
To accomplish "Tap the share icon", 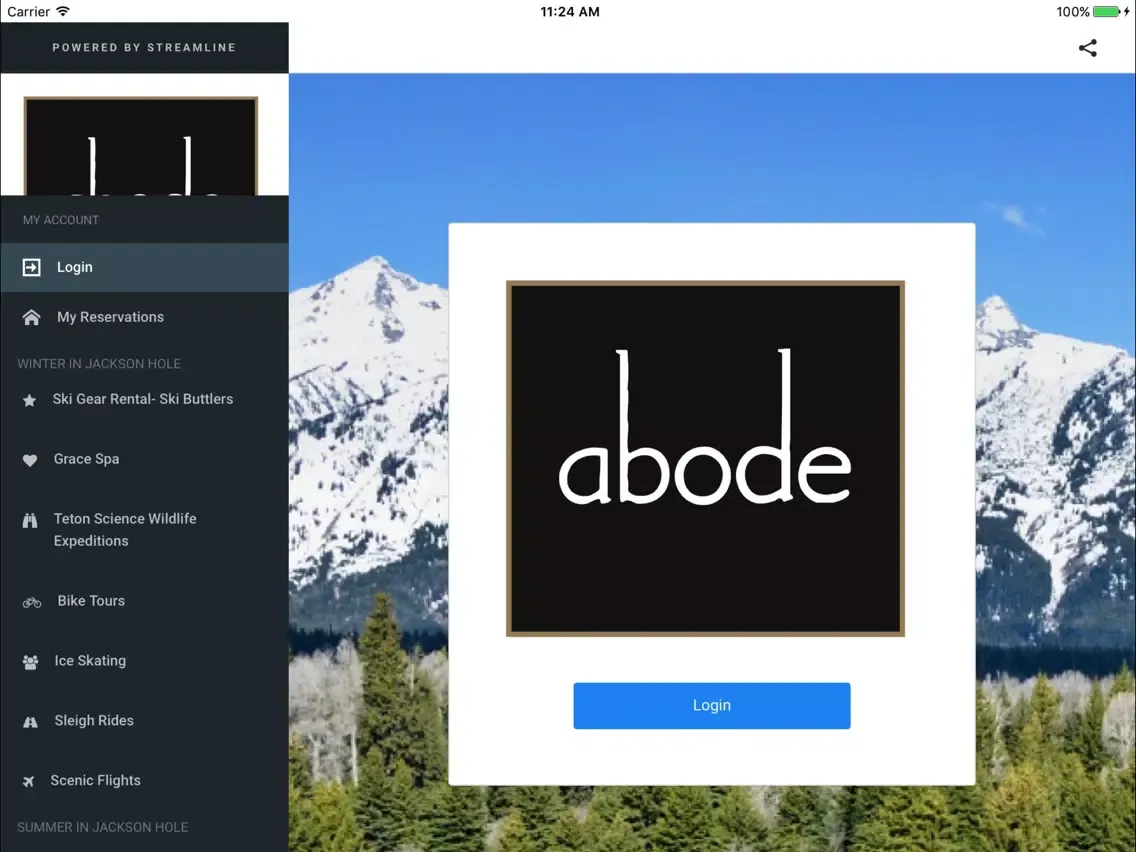I will pyautogui.click(x=1087, y=48).
